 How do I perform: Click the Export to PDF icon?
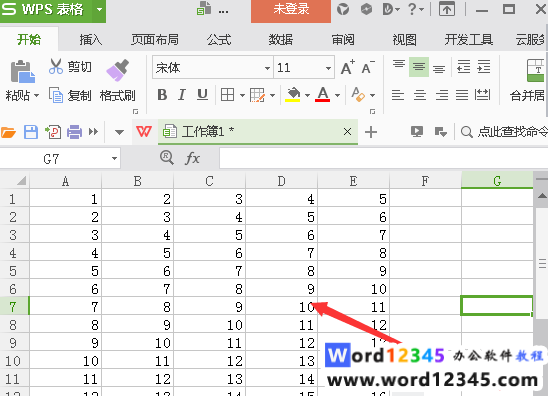53,132
